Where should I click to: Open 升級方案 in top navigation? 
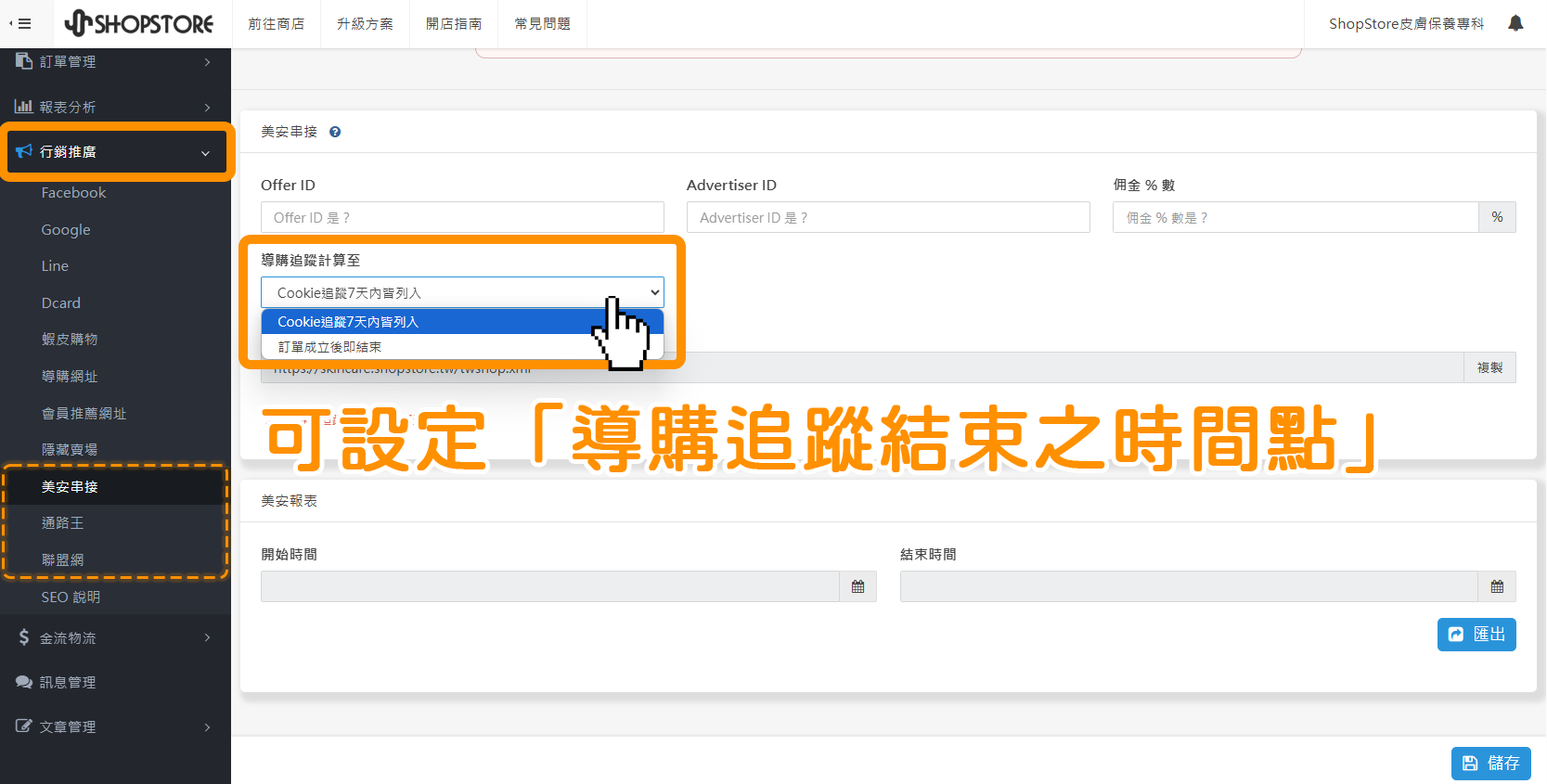coord(365,24)
